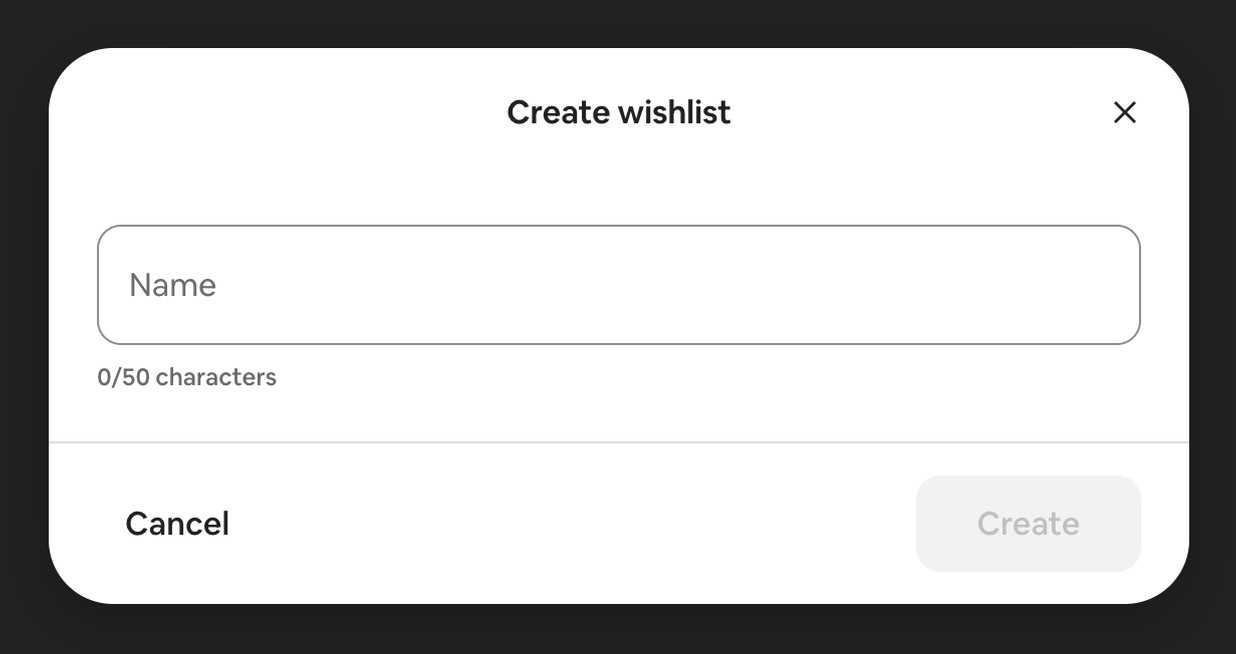Click the dark area below the dialog
Screen dimensions: 1236x654
point(618,630)
